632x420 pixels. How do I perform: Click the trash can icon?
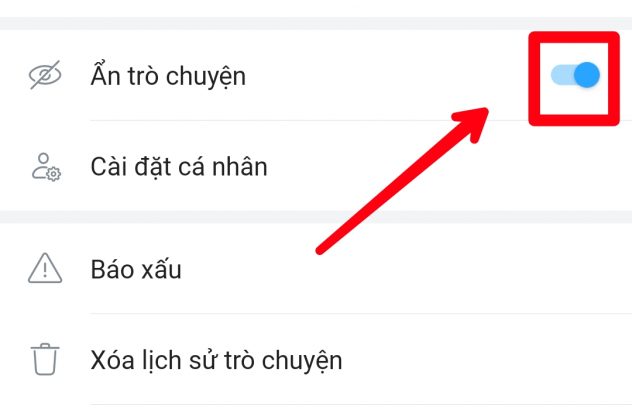pos(45,359)
